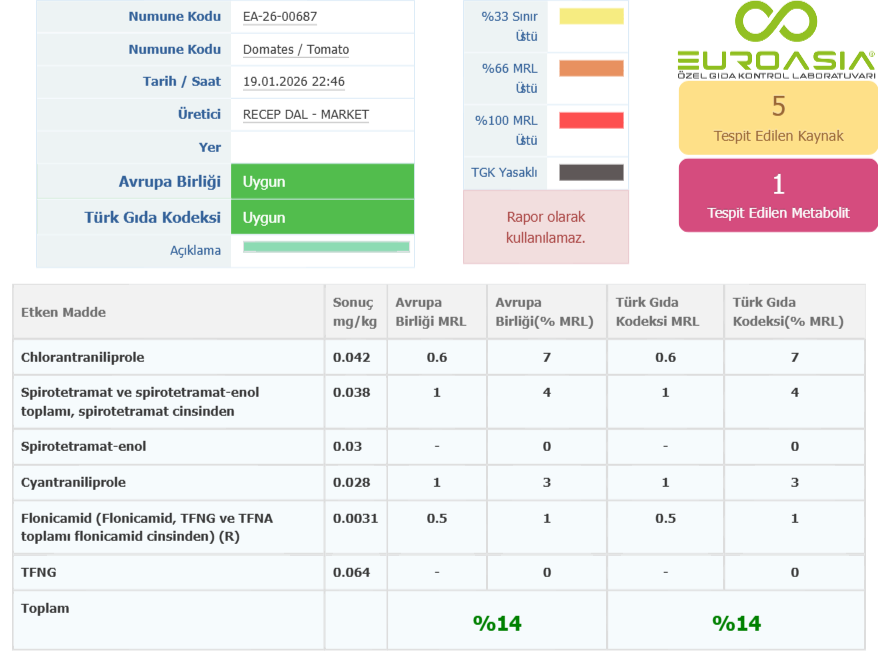Open the 5 Tespit Edilen Kaynak card
The height and width of the screenshot is (671, 878).
778,117
